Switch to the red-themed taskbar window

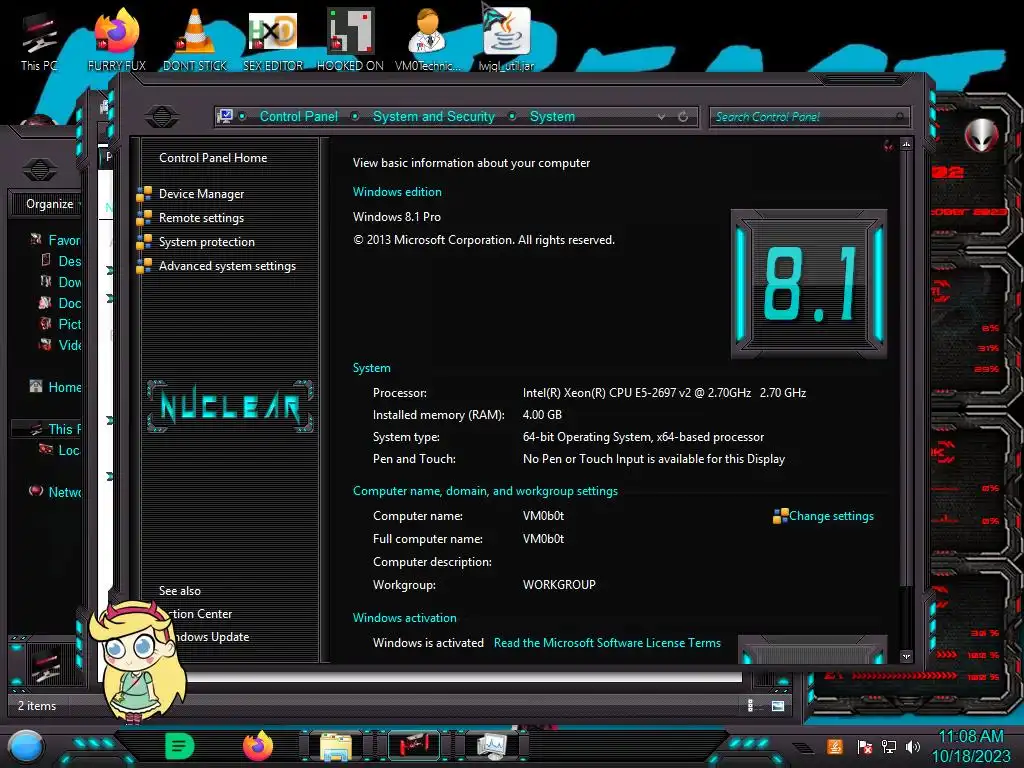pyautogui.click(x=413, y=746)
